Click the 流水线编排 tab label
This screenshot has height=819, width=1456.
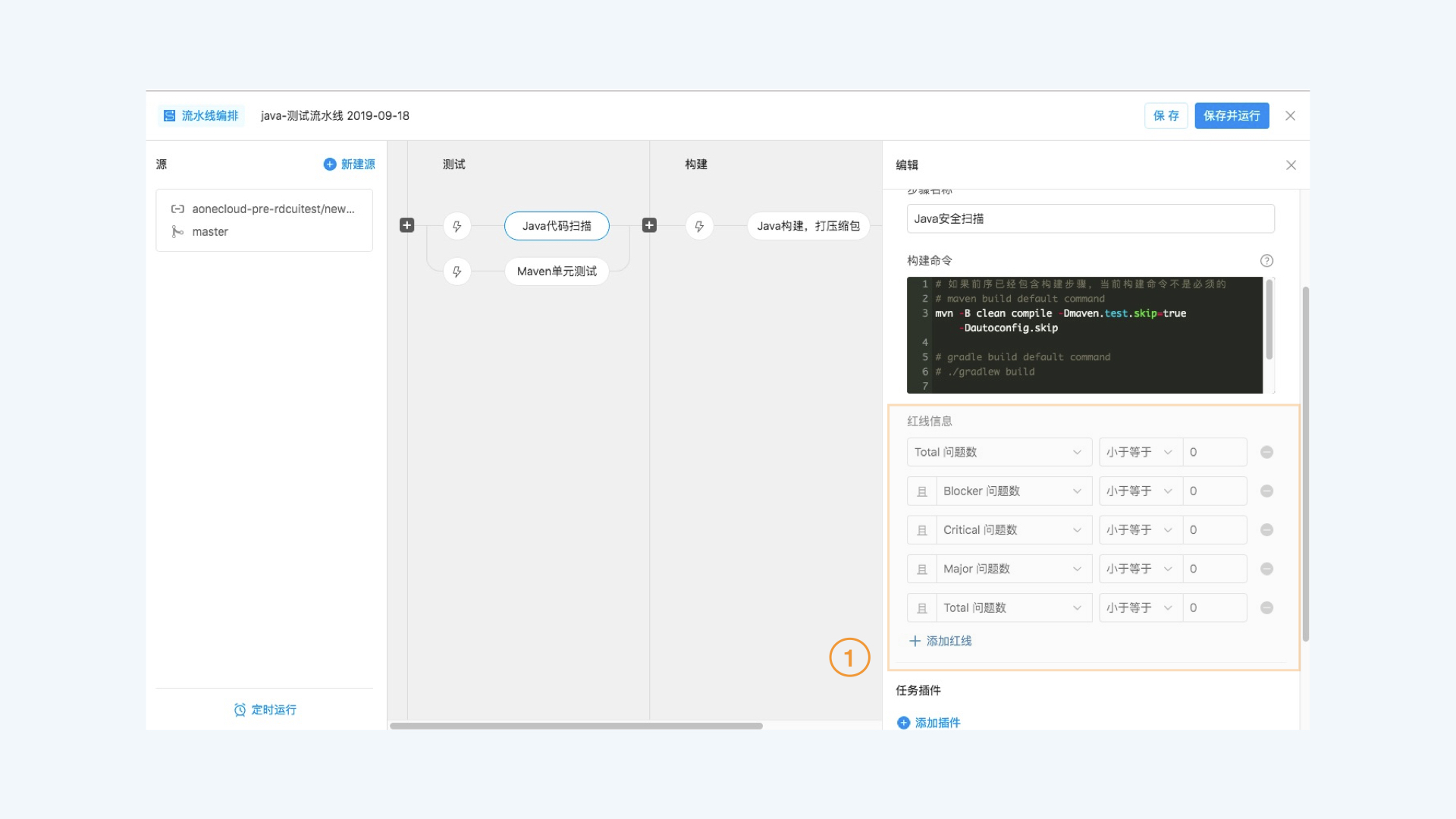(210, 115)
